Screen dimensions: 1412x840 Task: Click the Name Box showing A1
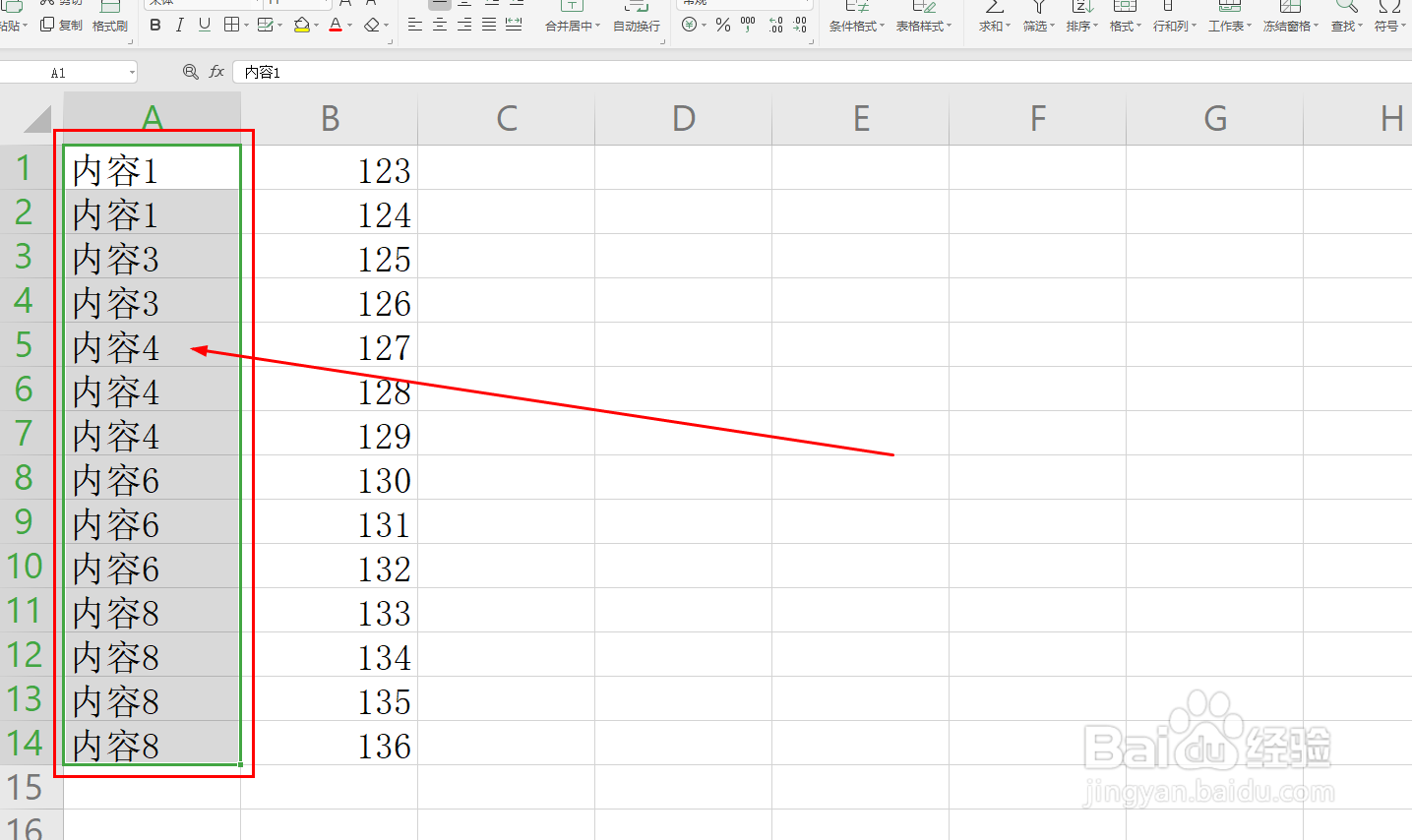tap(68, 73)
